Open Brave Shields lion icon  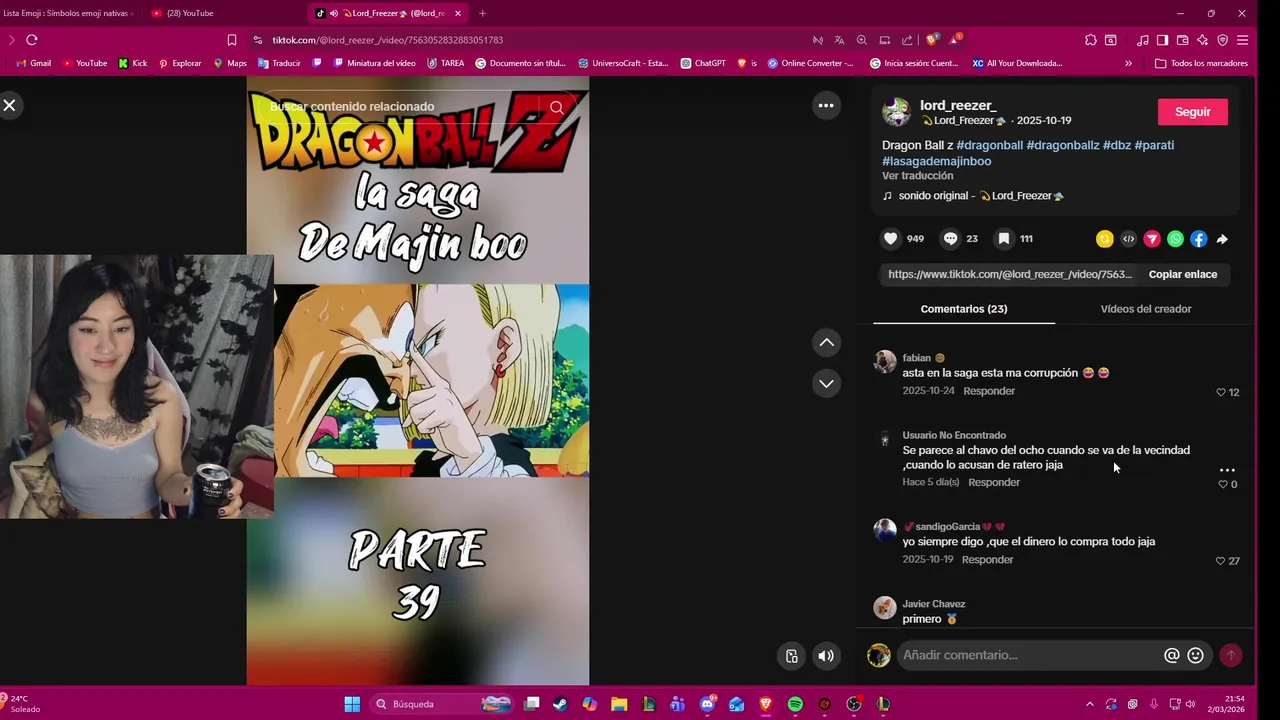tap(932, 40)
